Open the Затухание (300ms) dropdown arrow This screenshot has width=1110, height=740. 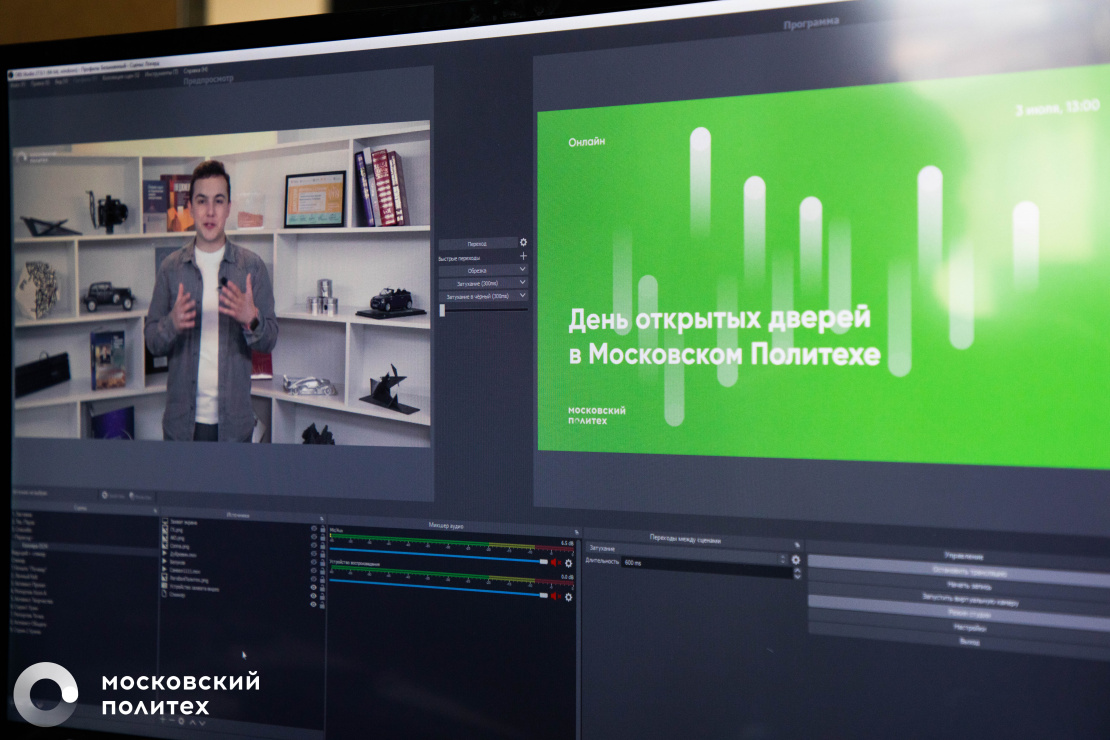(x=522, y=283)
